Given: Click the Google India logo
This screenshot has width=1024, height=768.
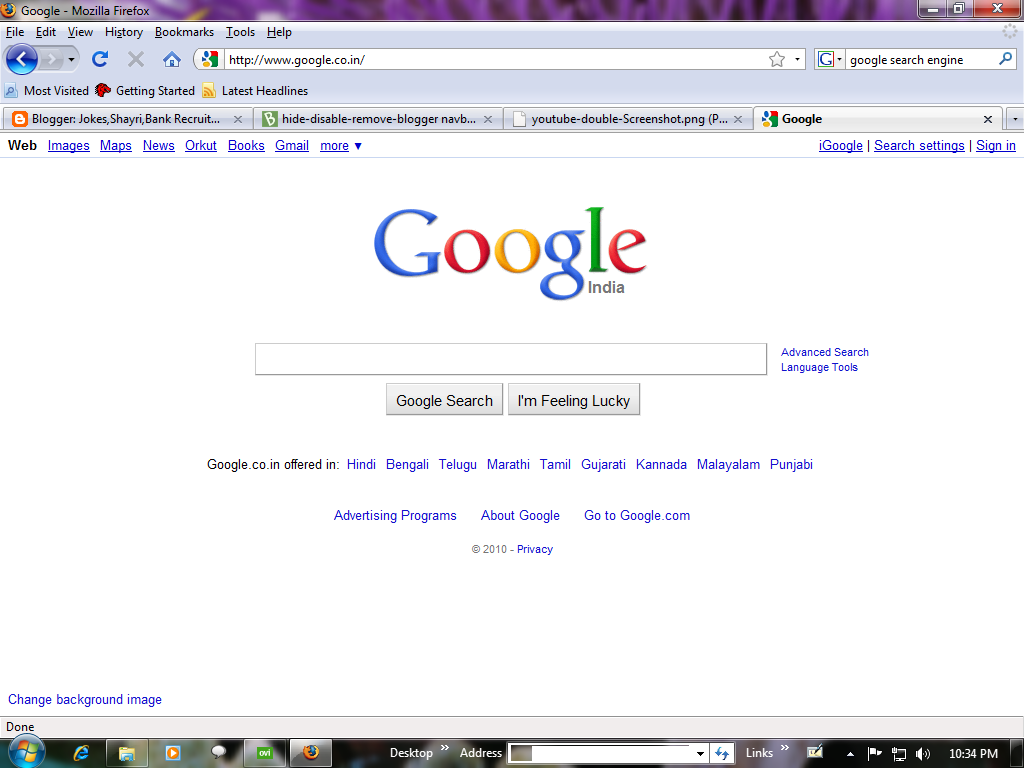Looking at the screenshot, I should [x=511, y=253].
